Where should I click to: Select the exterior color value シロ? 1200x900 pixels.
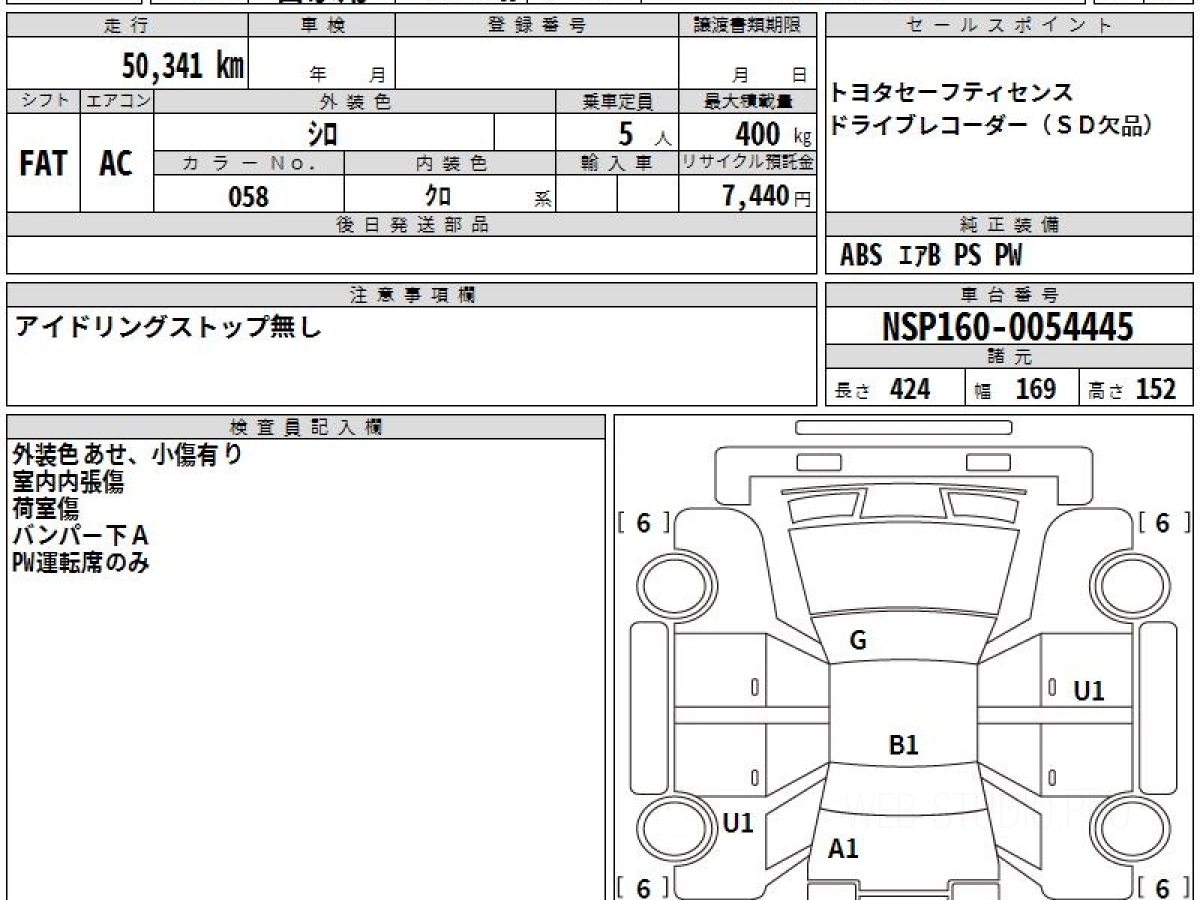pos(322,133)
